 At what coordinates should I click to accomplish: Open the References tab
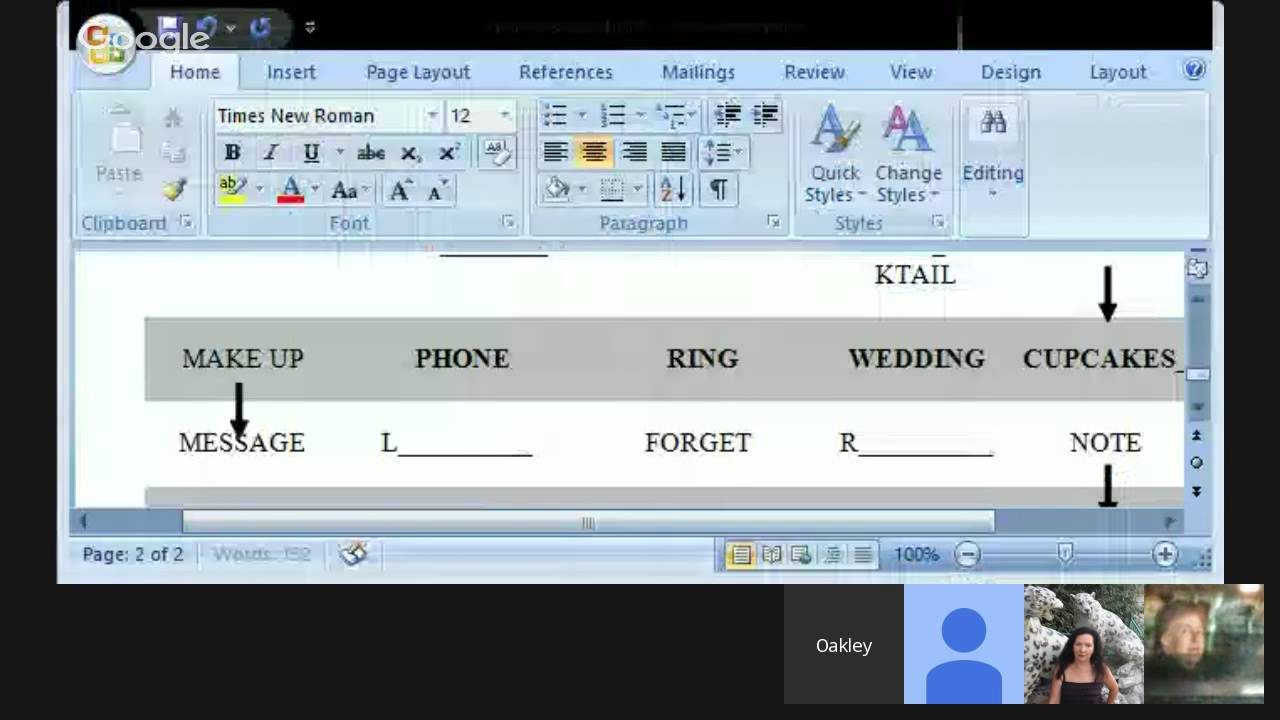[x=566, y=72]
